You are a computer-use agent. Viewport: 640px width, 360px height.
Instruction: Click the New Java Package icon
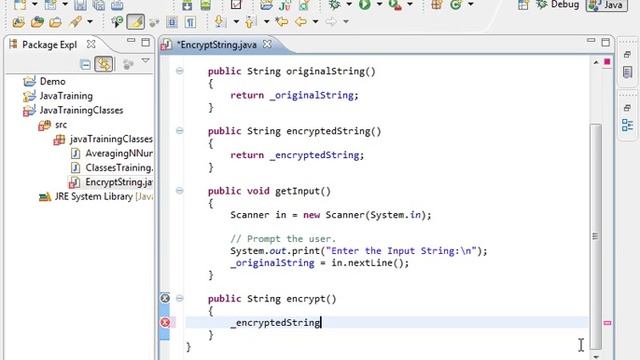(x=437, y=4)
